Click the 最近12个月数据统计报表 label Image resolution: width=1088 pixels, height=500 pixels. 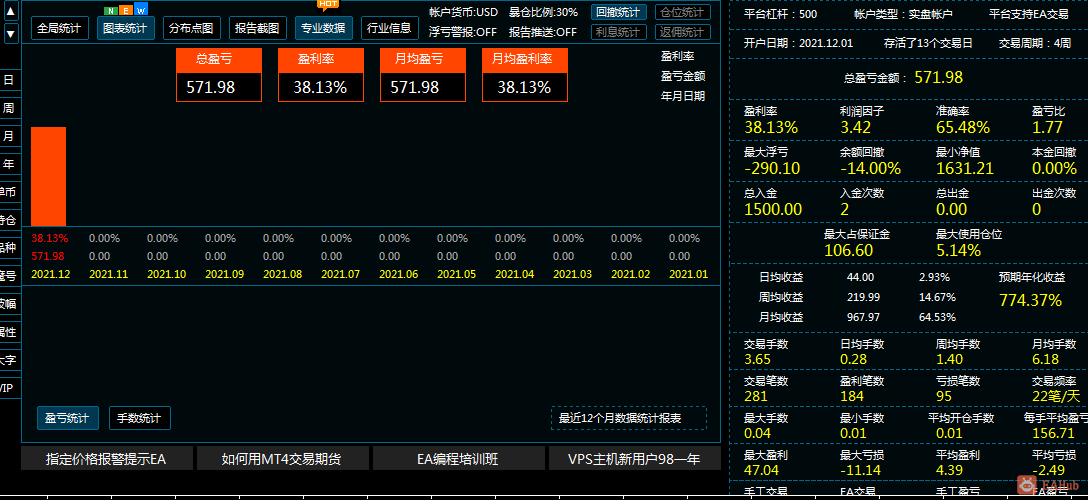[x=629, y=418]
